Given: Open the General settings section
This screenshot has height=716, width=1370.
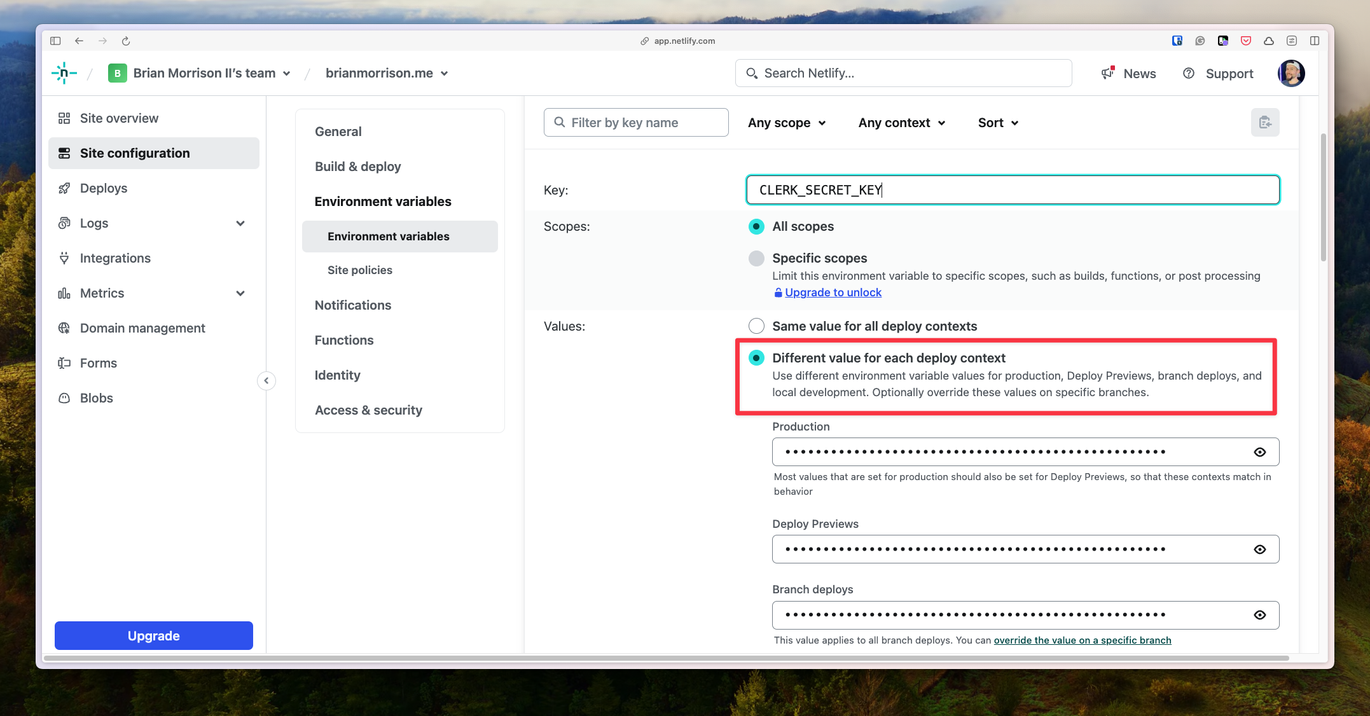Looking at the screenshot, I should (x=338, y=131).
